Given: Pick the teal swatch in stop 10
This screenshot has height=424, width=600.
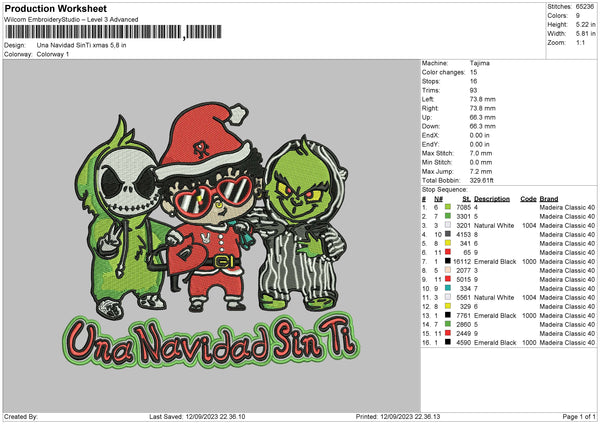Looking at the screenshot, I should 447,288.
